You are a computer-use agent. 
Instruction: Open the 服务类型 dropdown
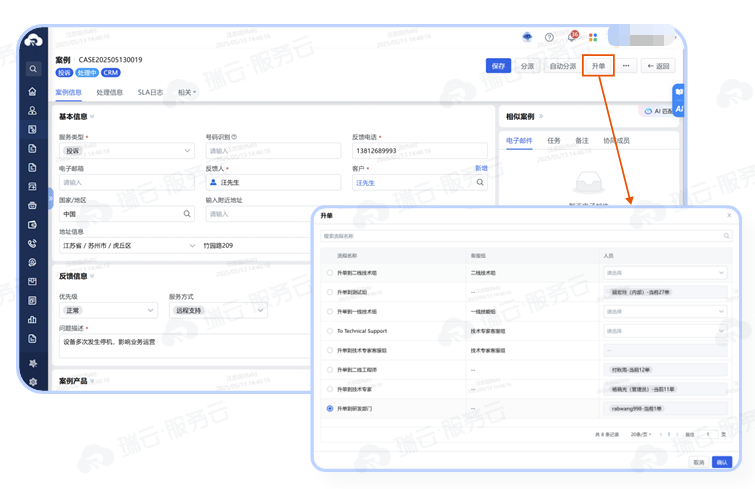(127, 151)
